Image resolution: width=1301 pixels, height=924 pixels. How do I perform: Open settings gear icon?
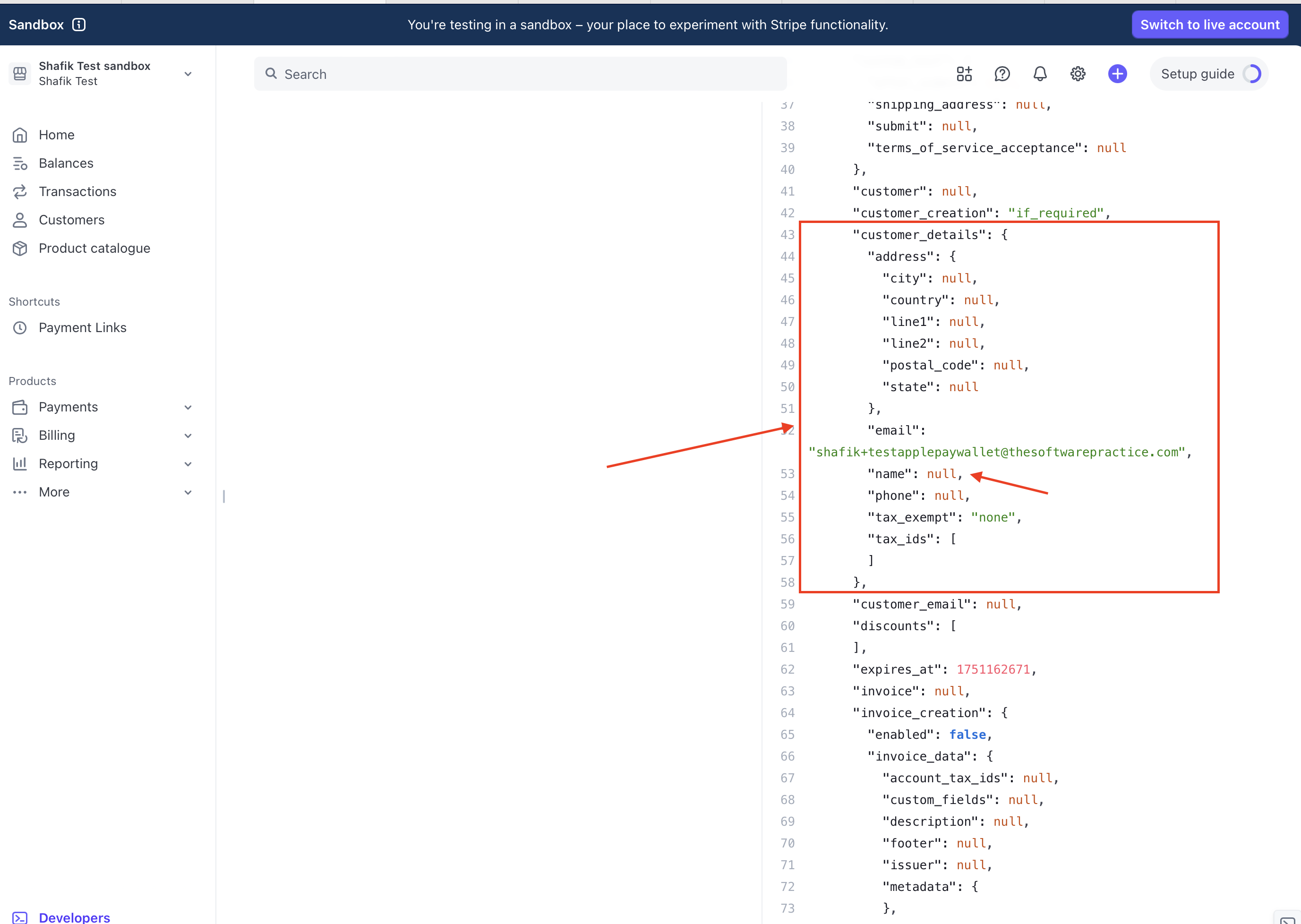pos(1078,74)
